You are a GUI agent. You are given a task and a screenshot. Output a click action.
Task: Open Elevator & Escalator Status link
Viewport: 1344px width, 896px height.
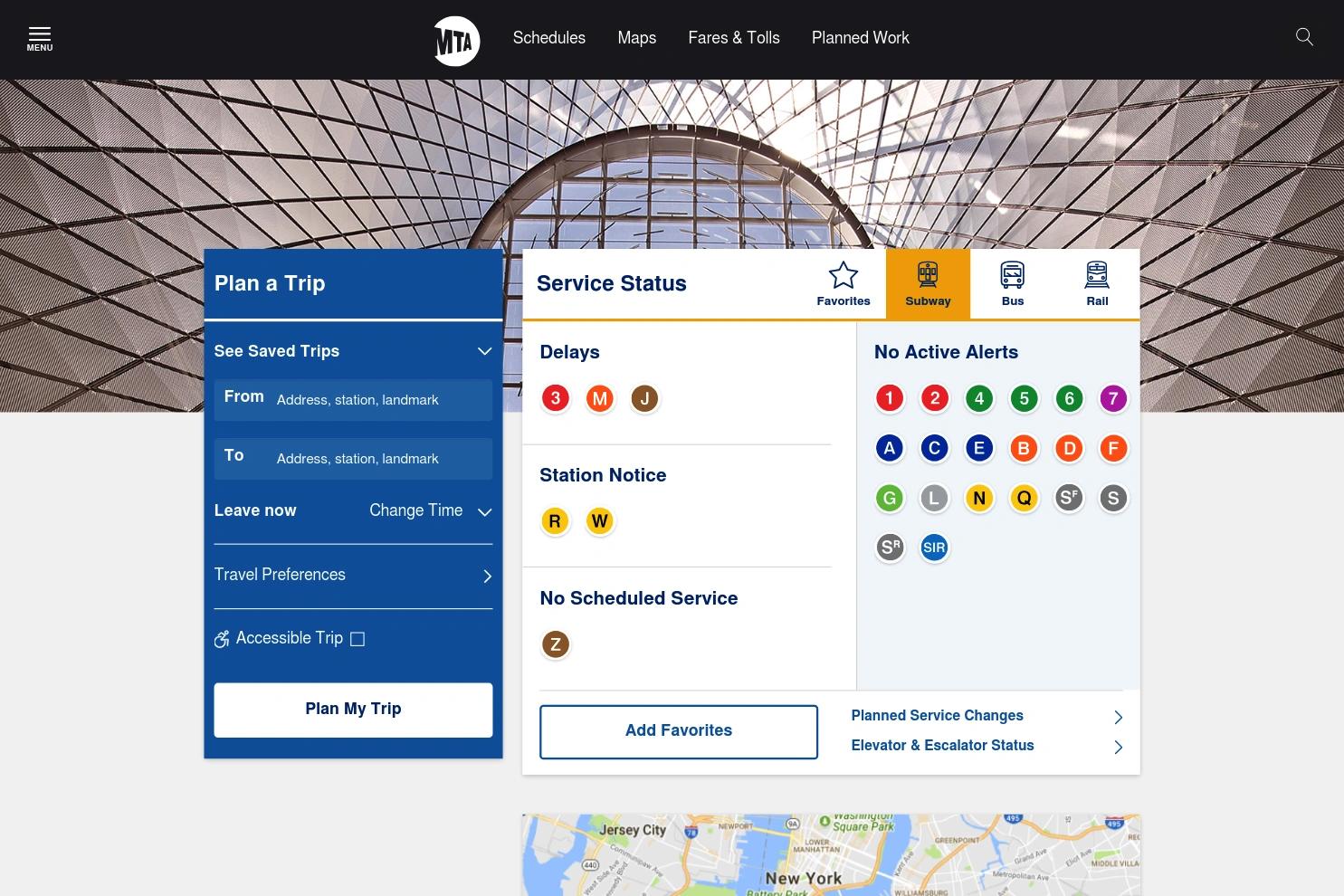987,746
